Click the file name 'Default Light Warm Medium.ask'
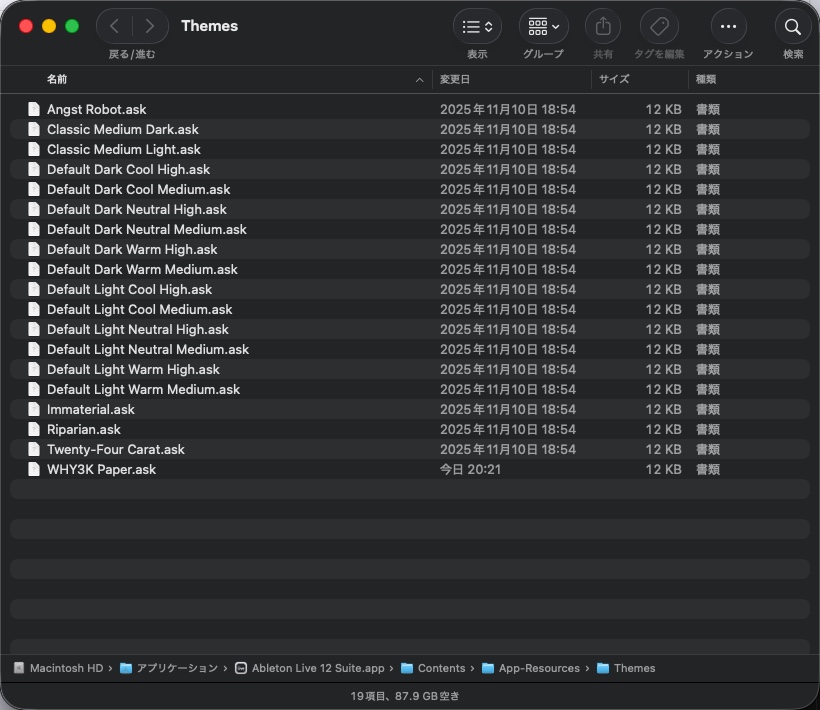This screenshot has height=710, width=820. point(144,390)
